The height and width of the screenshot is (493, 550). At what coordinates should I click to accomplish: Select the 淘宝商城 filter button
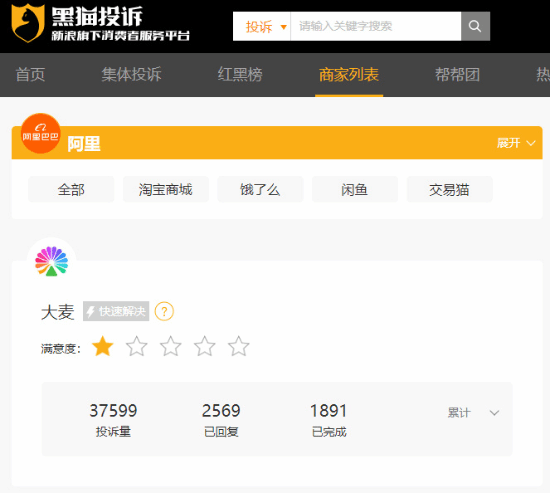(x=166, y=189)
